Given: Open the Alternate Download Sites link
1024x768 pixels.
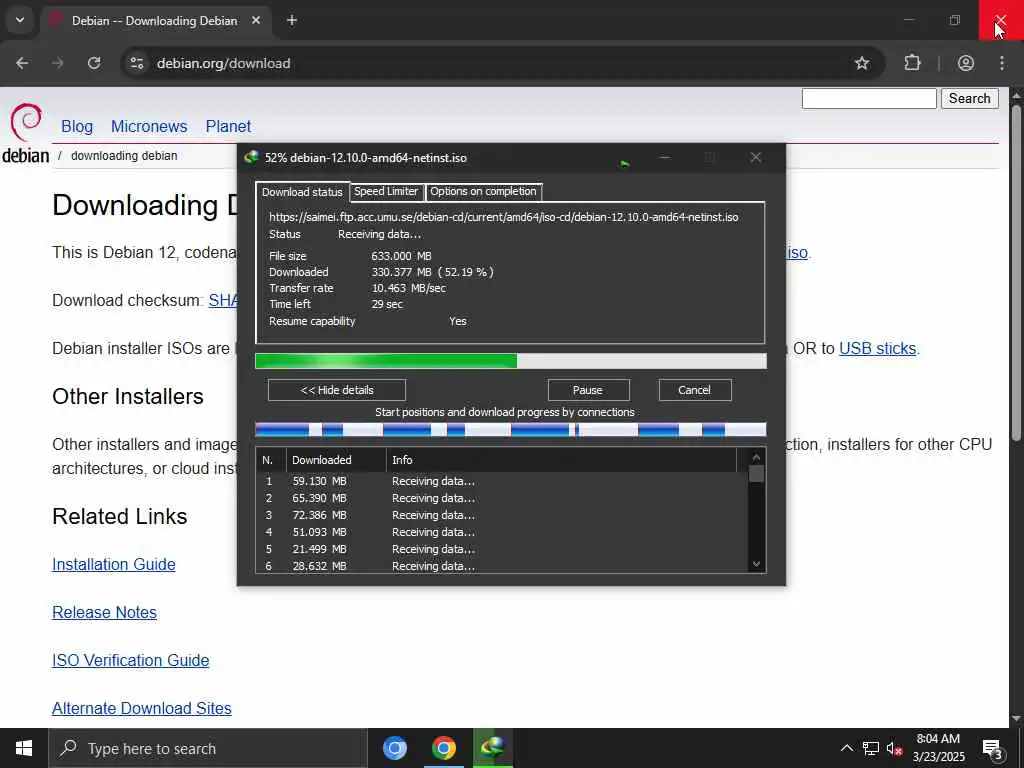Looking at the screenshot, I should tap(142, 709).
